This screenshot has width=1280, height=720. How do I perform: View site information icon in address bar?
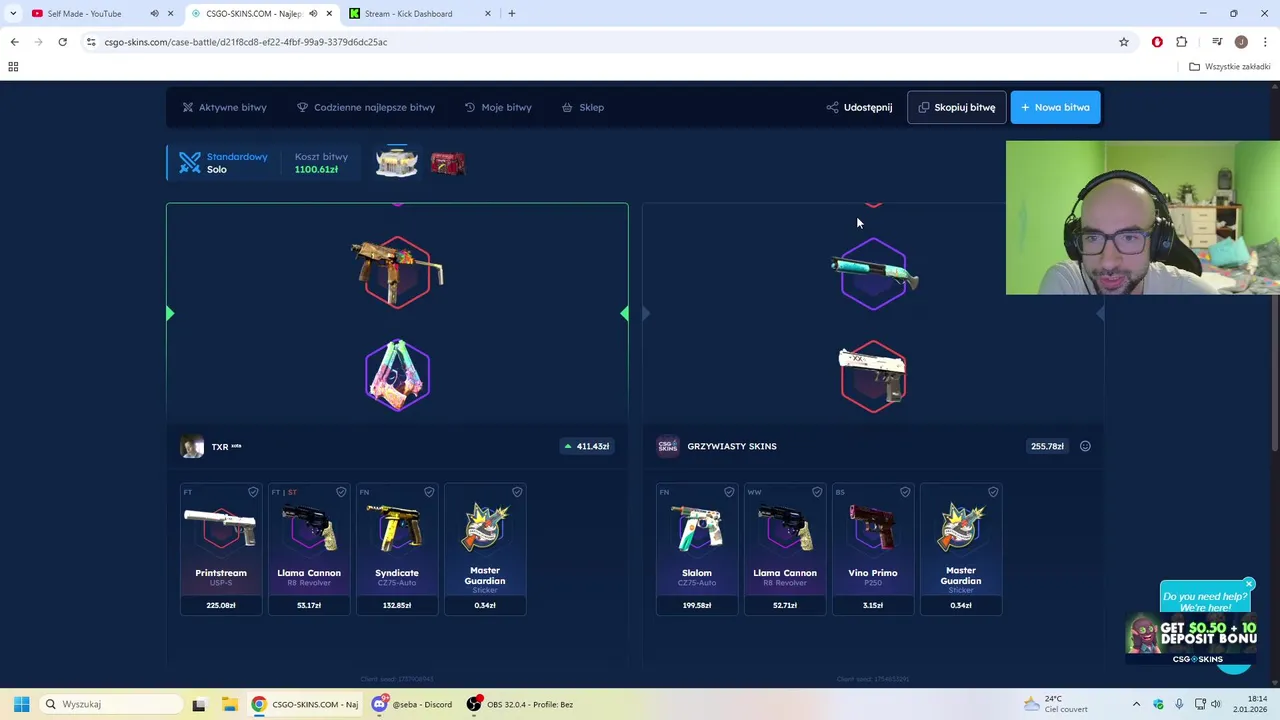click(91, 42)
